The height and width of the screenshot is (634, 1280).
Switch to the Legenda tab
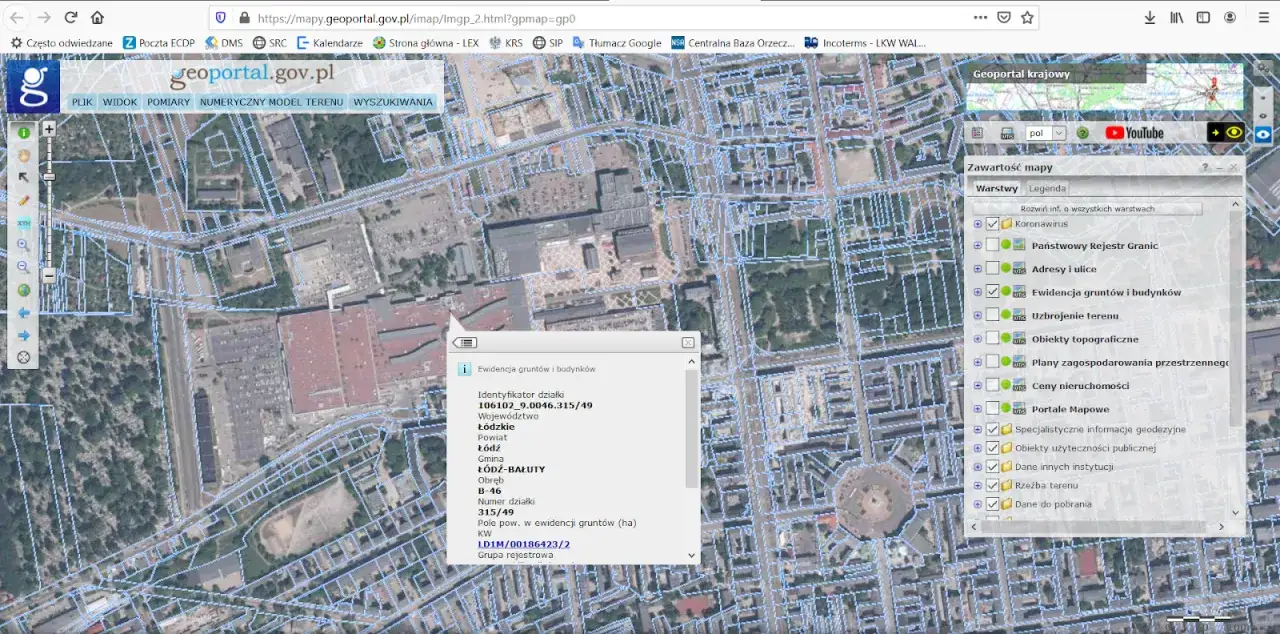point(1047,188)
